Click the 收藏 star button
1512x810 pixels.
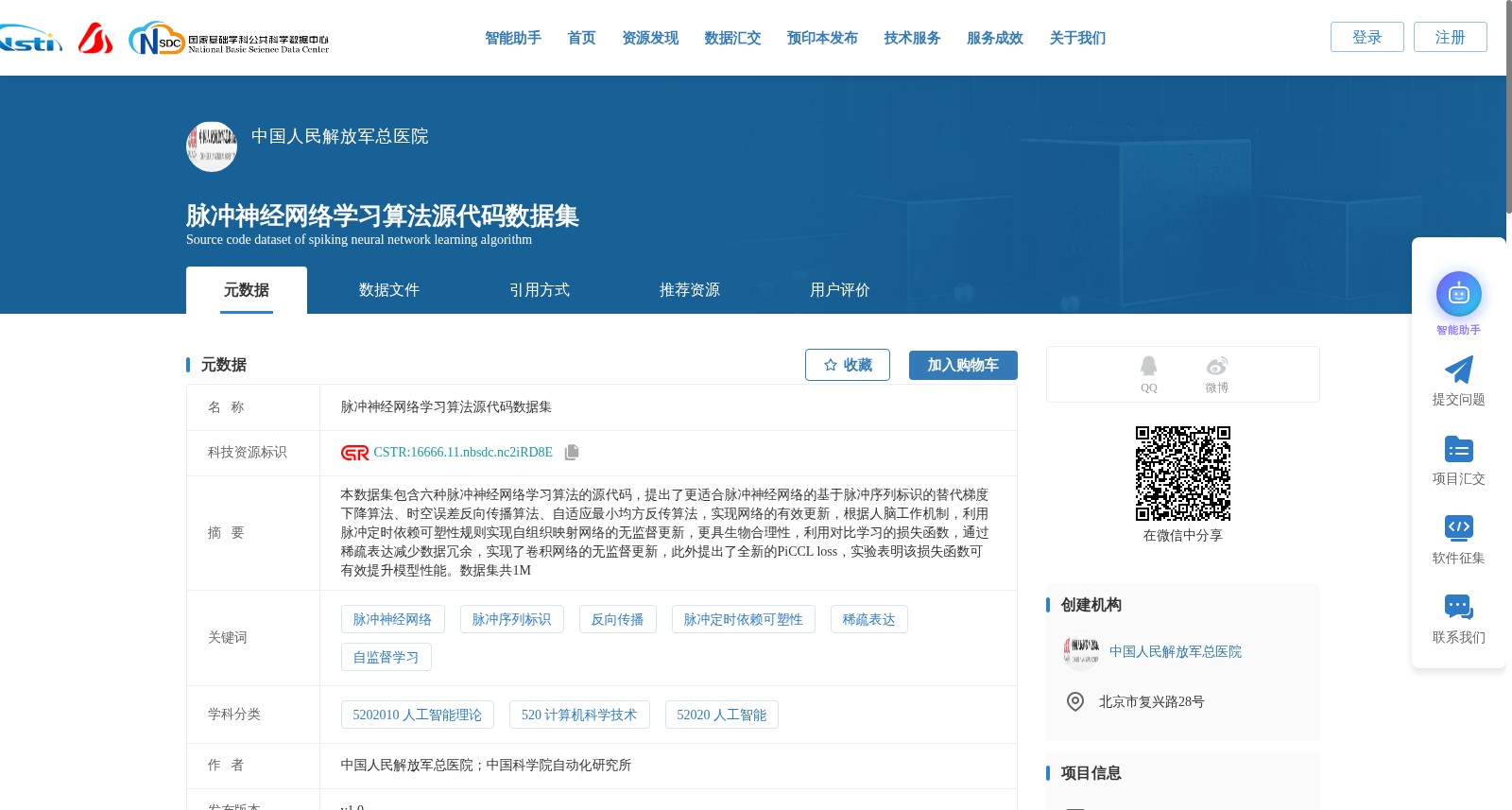[848, 365]
